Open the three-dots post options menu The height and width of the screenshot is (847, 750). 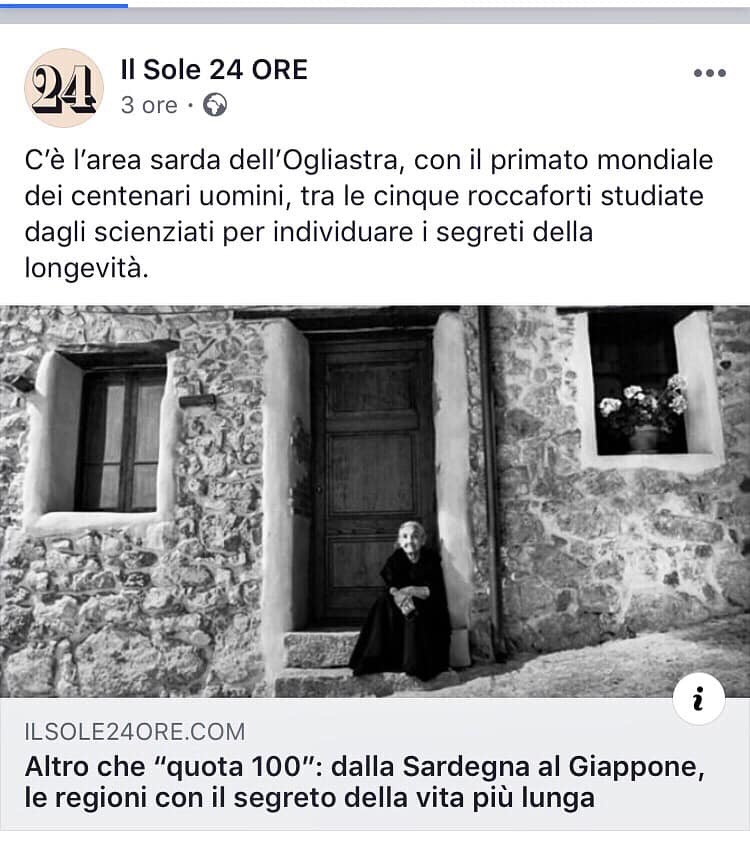709,73
